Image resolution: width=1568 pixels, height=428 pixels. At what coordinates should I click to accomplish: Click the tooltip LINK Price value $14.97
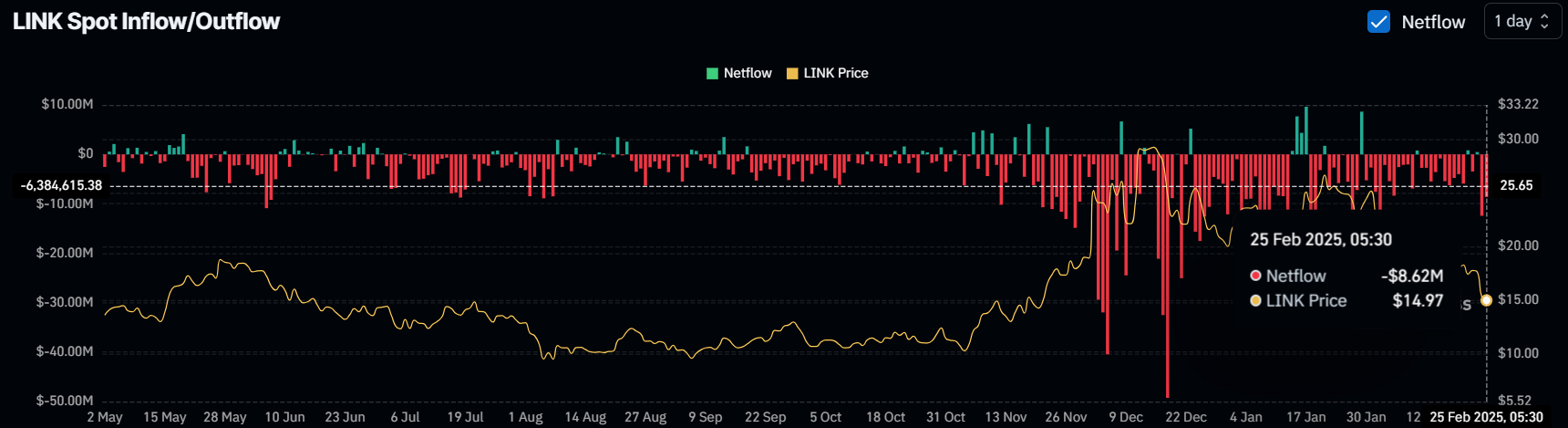(1418, 301)
